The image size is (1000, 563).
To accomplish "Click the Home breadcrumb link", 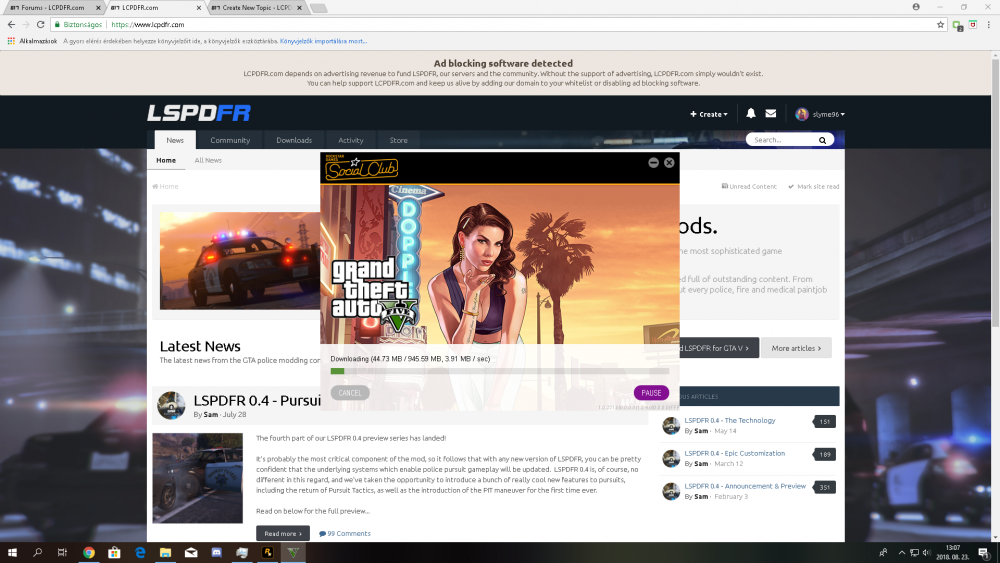I will click(165, 186).
